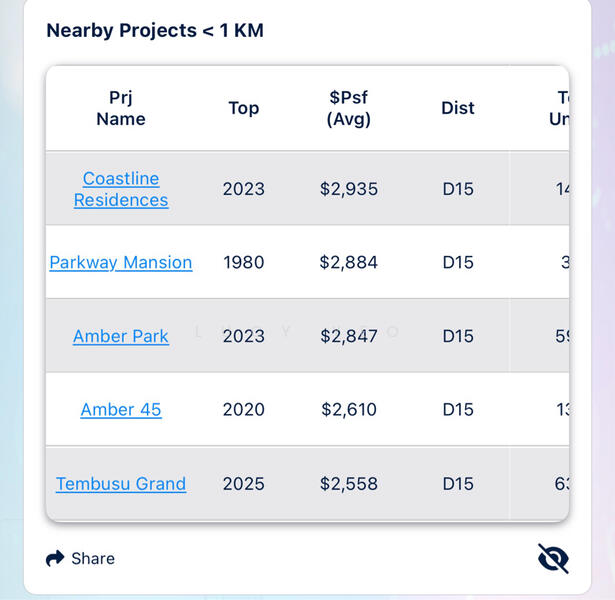Select the $2,558 price cell
Viewport: 615px width, 600px height.
pos(349,483)
